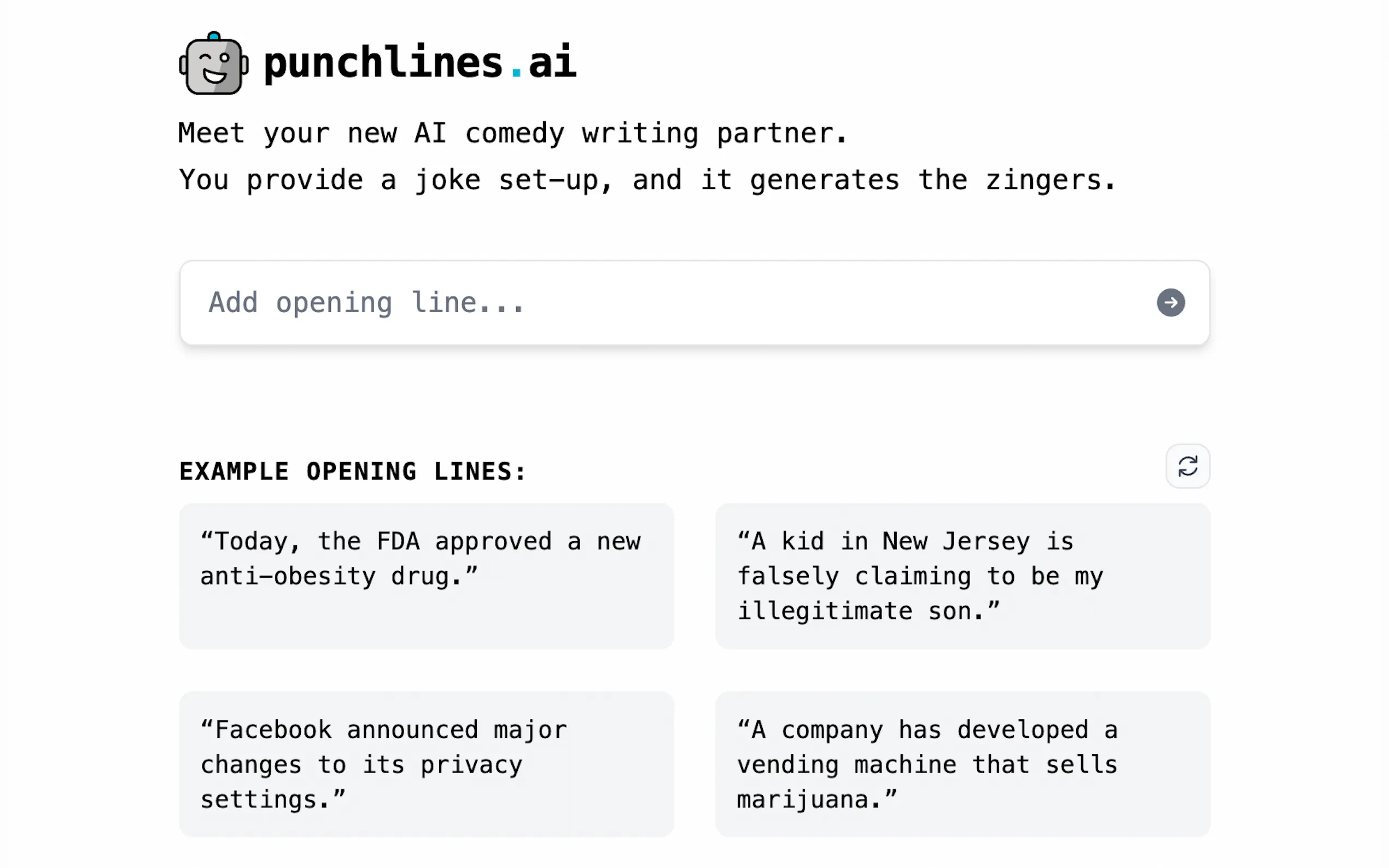This screenshot has height=868, width=1389.
Task: Click the EXAMPLE OPENING LINES heading
Action: tap(352, 471)
